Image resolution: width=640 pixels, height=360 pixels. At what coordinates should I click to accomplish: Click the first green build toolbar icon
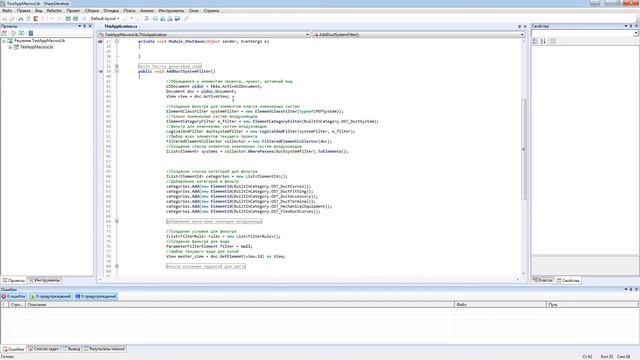click(x=68, y=19)
